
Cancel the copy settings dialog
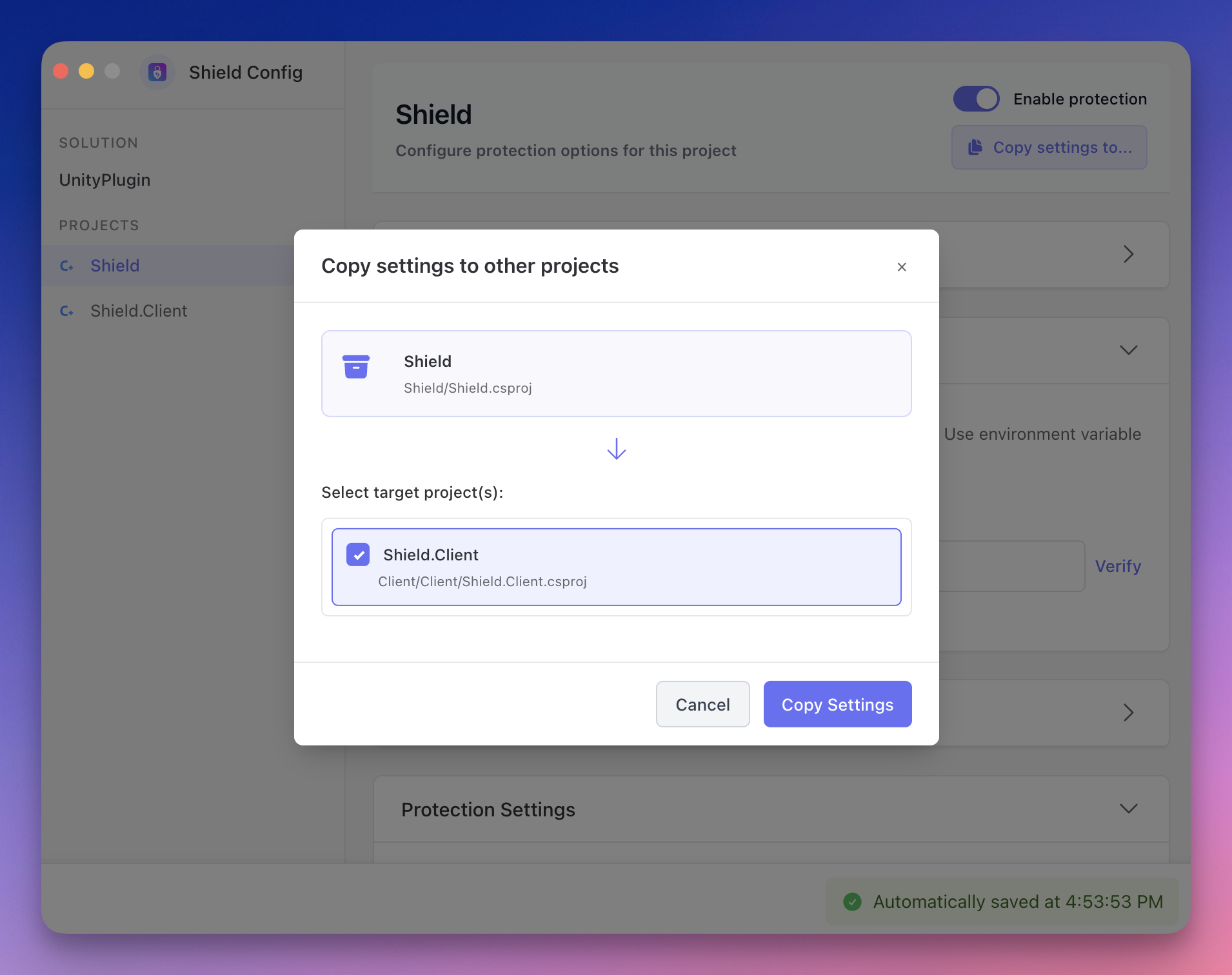click(x=702, y=704)
